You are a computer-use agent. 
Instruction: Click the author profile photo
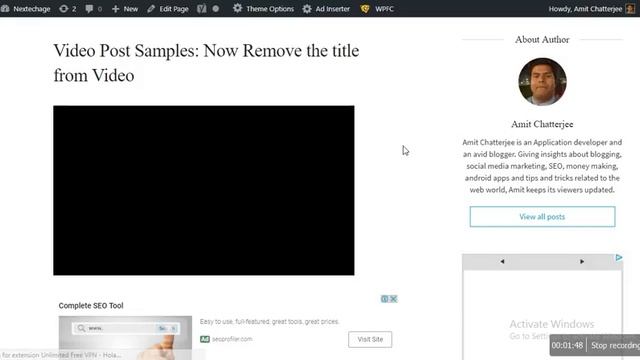click(x=542, y=81)
